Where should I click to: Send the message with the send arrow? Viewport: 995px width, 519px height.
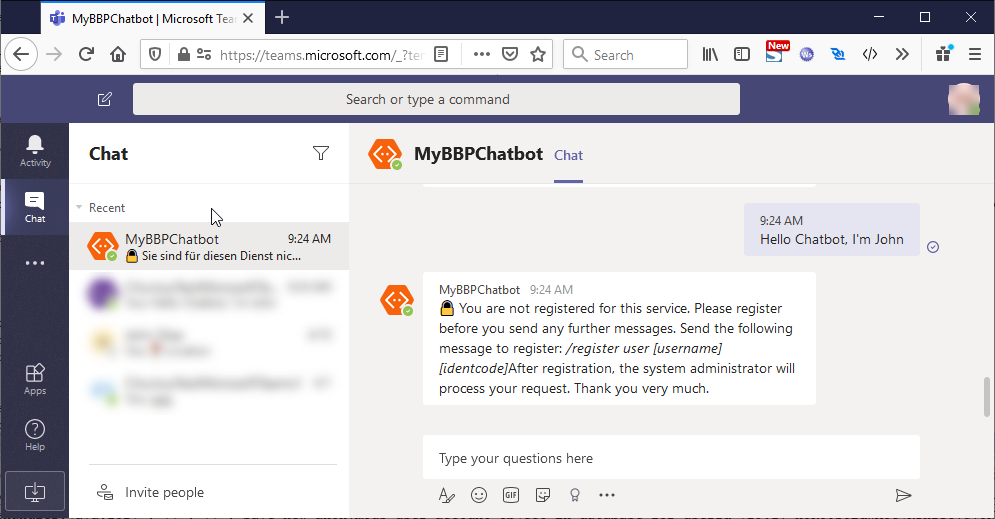point(903,495)
